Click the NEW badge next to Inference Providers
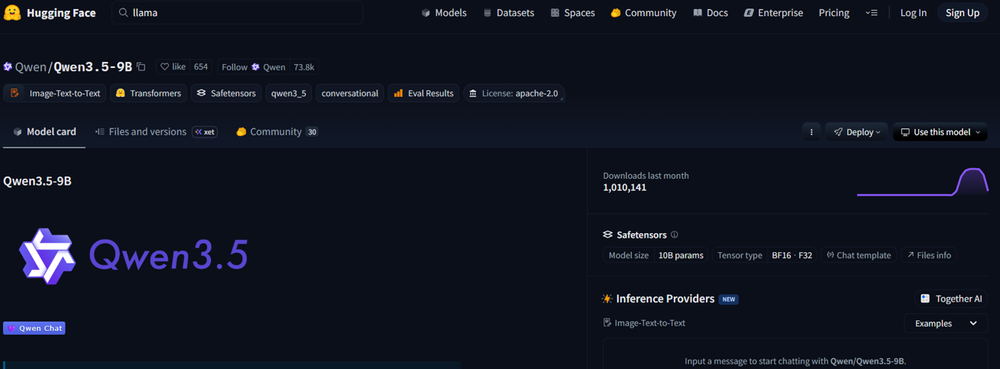 (729, 299)
